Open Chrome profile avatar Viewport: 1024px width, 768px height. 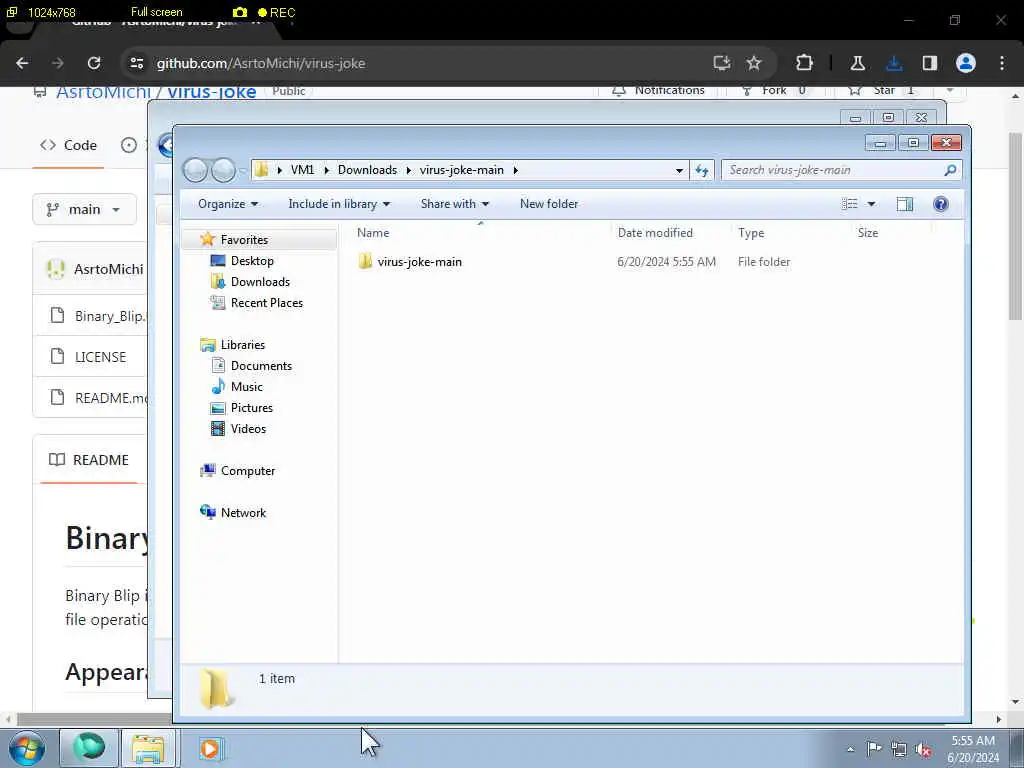pos(966,63)
